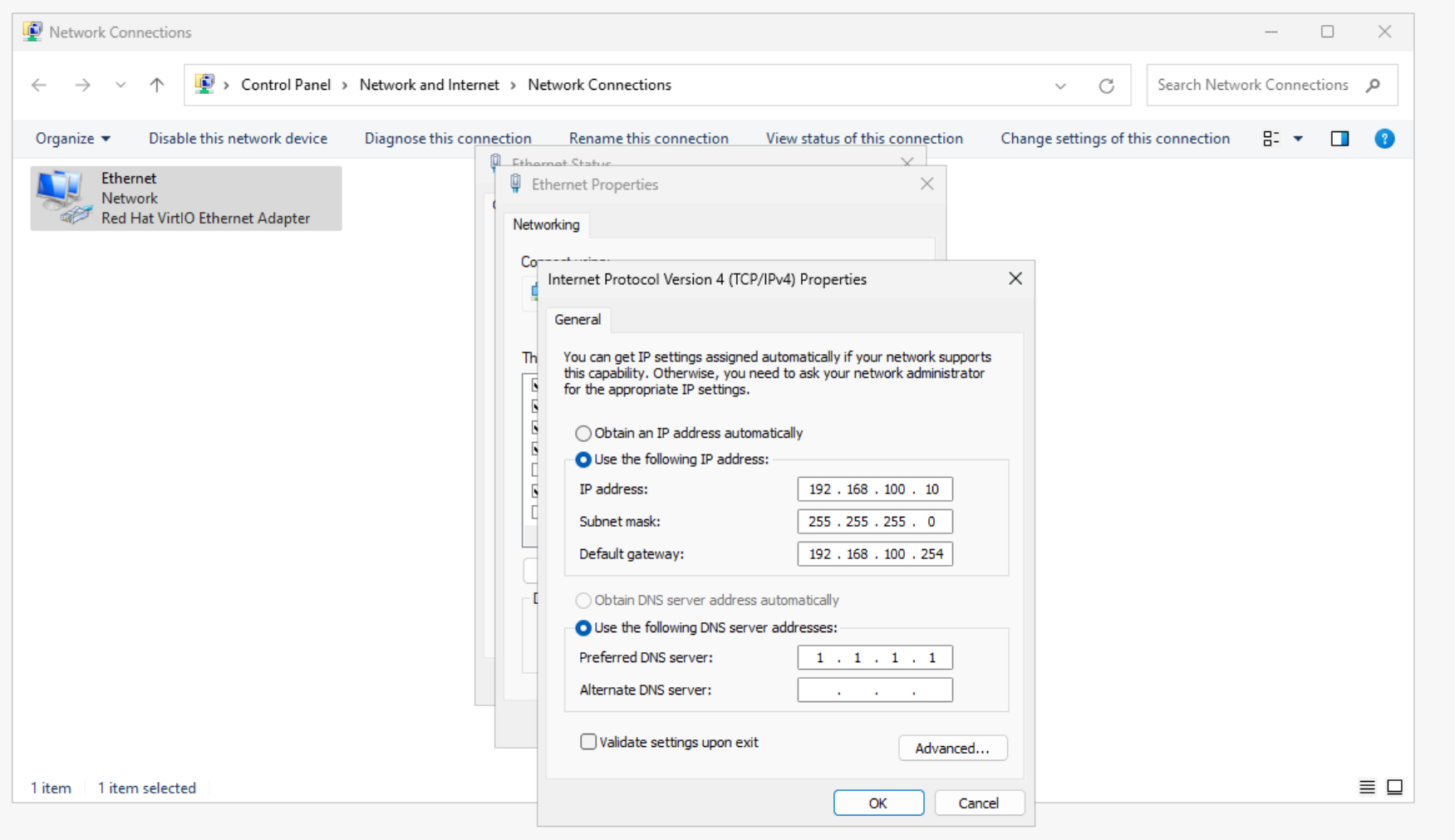
Task: Go forward using the forward arrow
Action: [82, 85]
